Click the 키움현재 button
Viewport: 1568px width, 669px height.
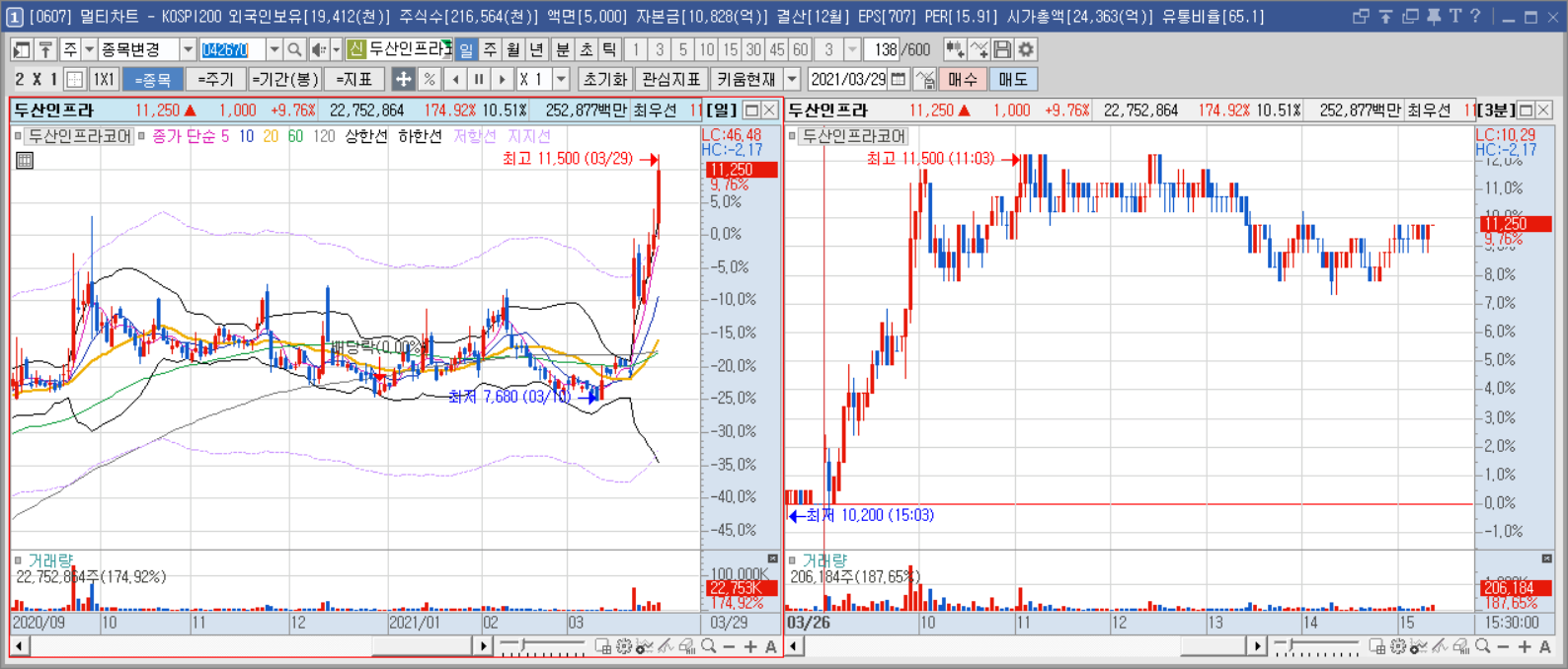tap(746, 80)
